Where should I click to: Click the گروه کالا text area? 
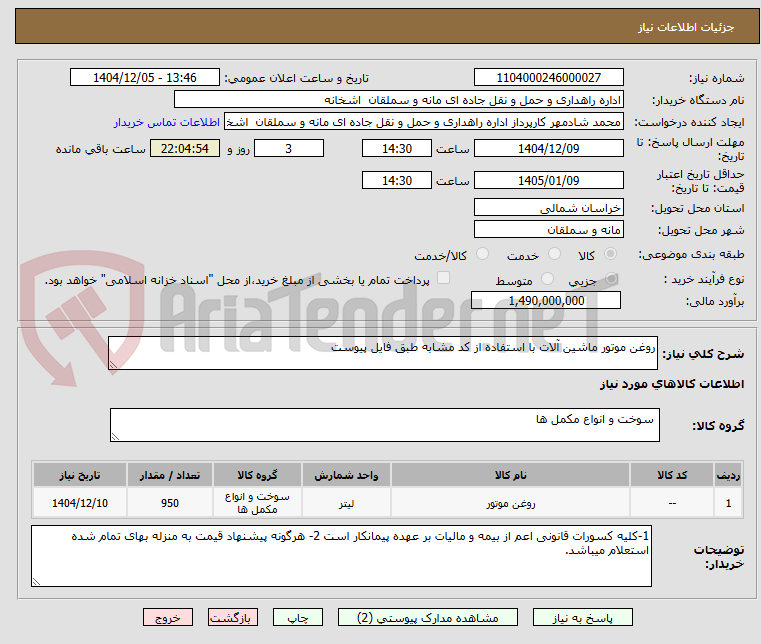(385, 425)
